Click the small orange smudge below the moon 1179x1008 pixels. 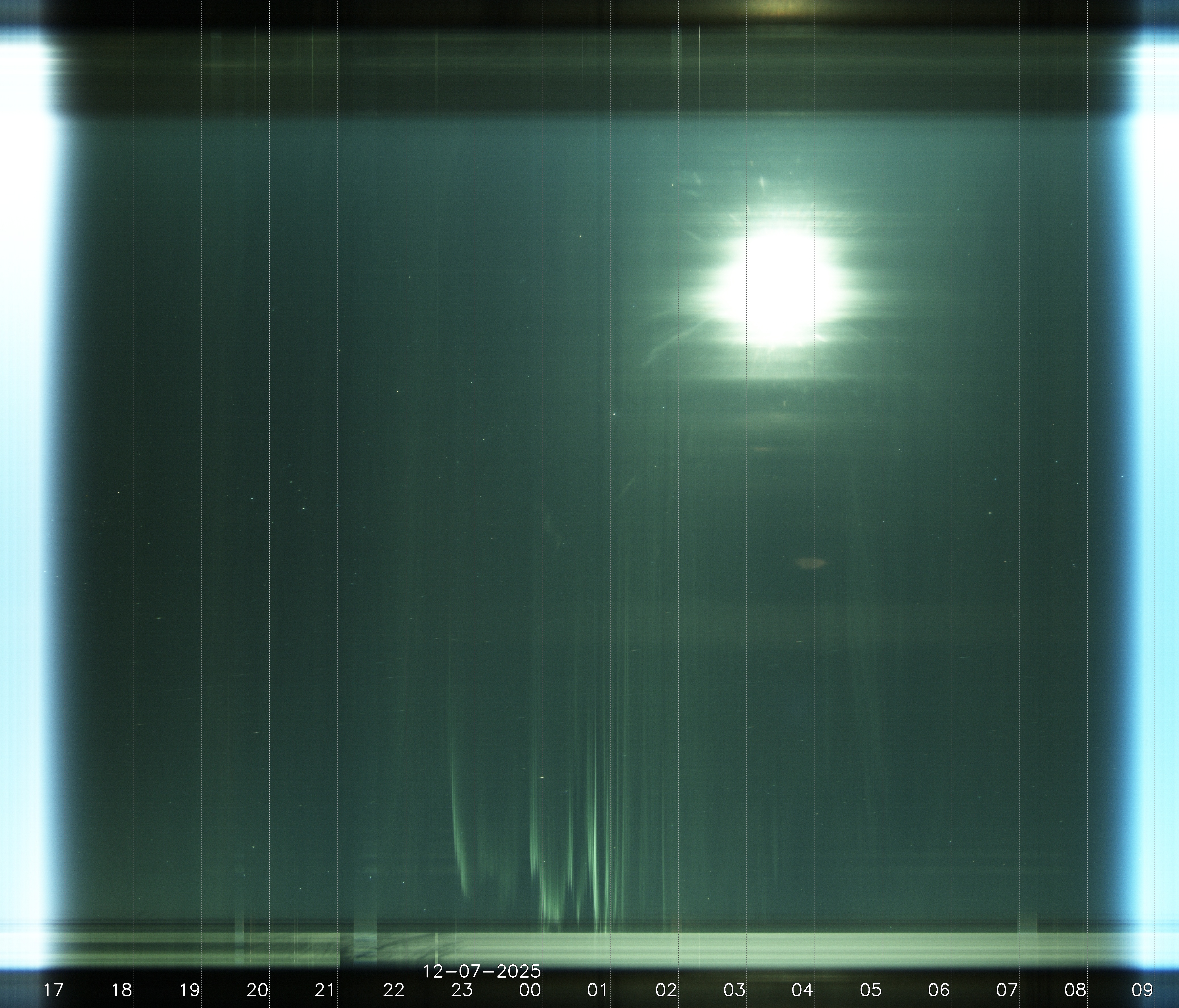click(x=810, y=563)
